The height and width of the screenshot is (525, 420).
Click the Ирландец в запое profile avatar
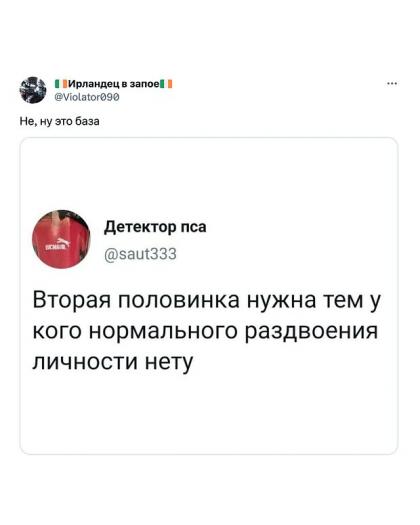pyautogui.click(x=33, y=90)
